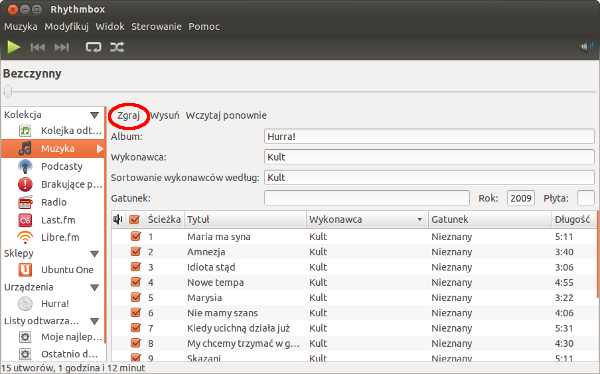
Task: Click the empty Gatunek input field
Action: click(x=367, y=198)
